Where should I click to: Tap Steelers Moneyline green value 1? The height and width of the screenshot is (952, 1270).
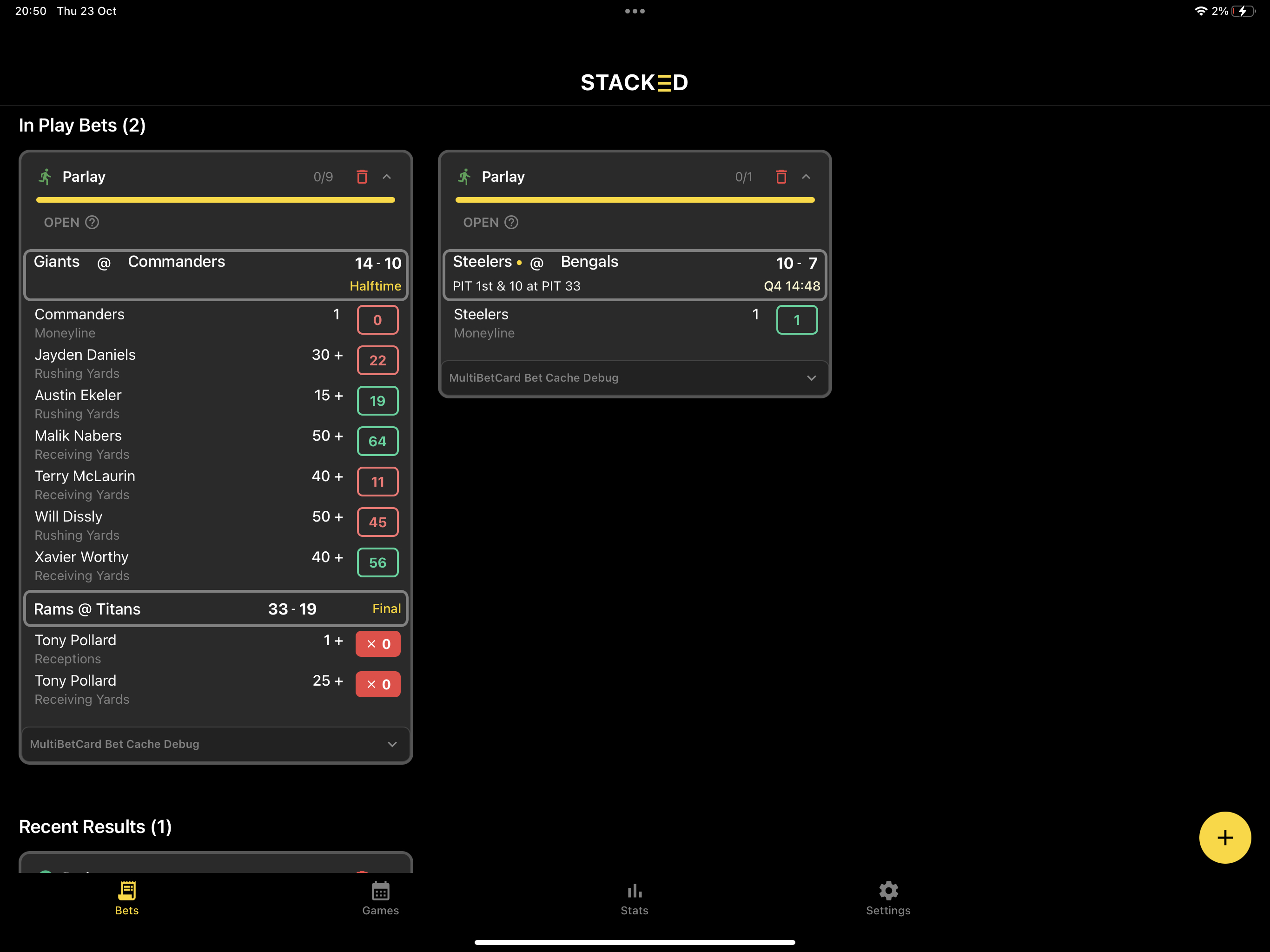click(797, 320)
